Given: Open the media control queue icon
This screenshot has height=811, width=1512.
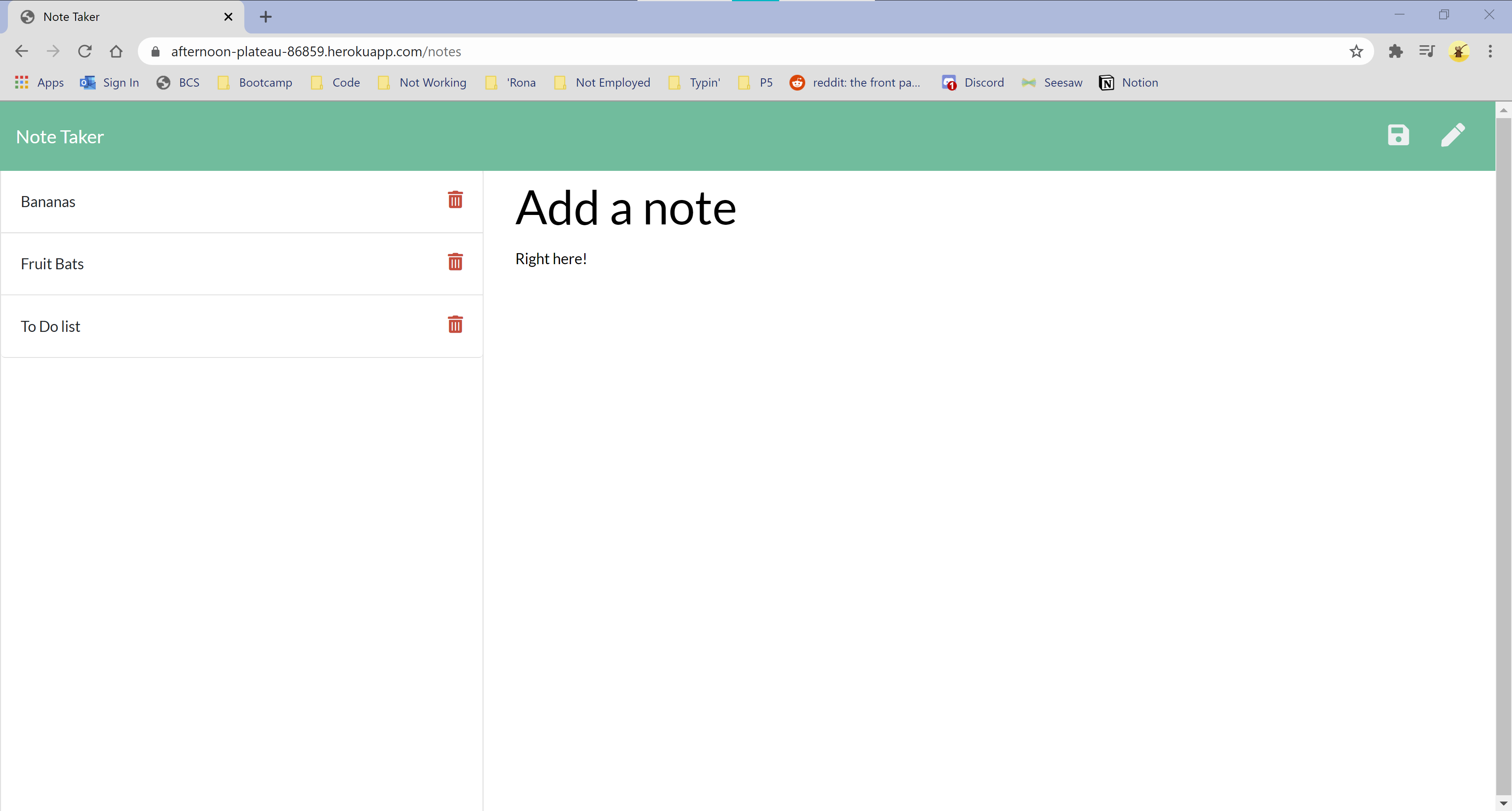Looking at the screenshot, I should pos(1426,52).
